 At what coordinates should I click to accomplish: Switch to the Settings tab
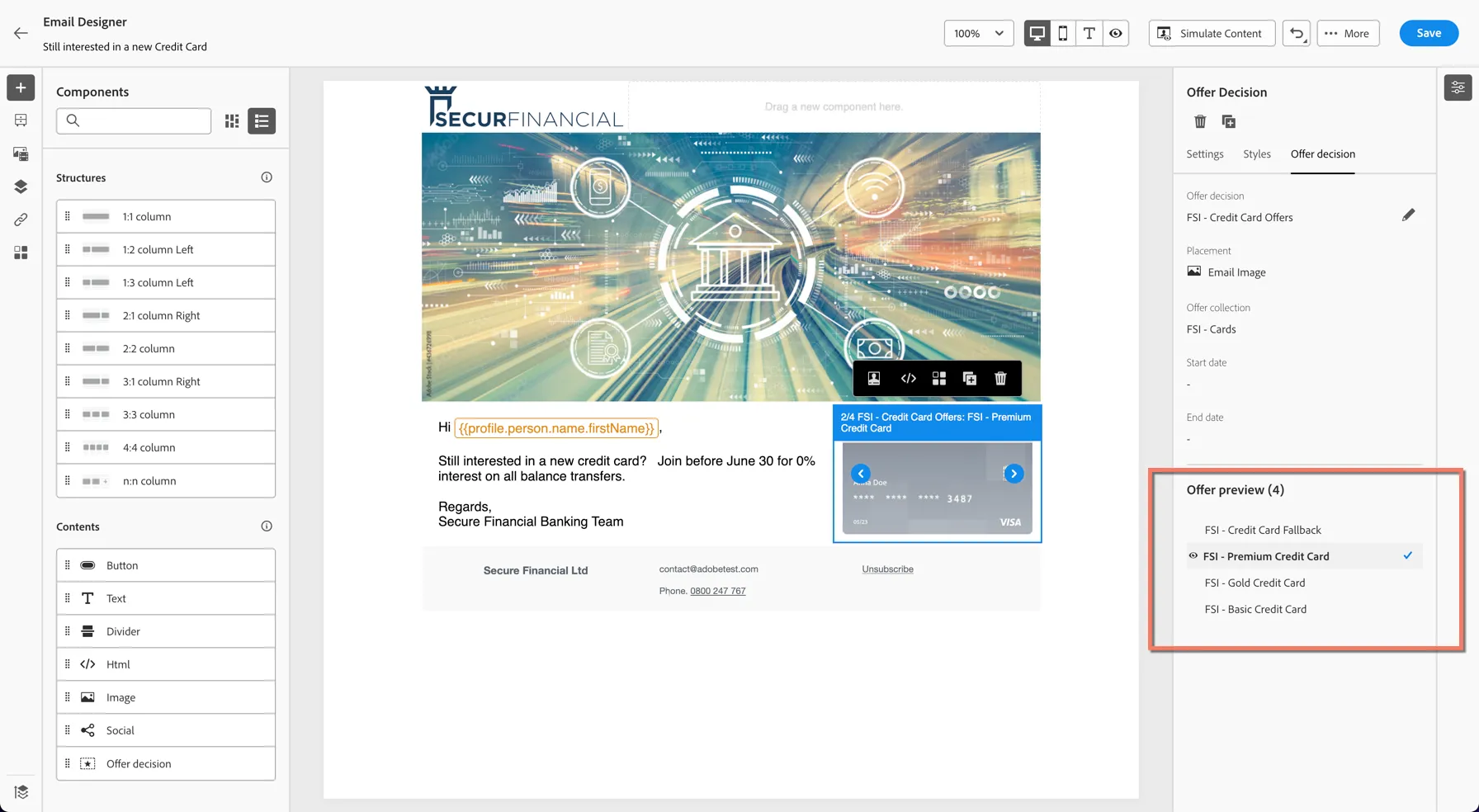tap(1205, 154)
